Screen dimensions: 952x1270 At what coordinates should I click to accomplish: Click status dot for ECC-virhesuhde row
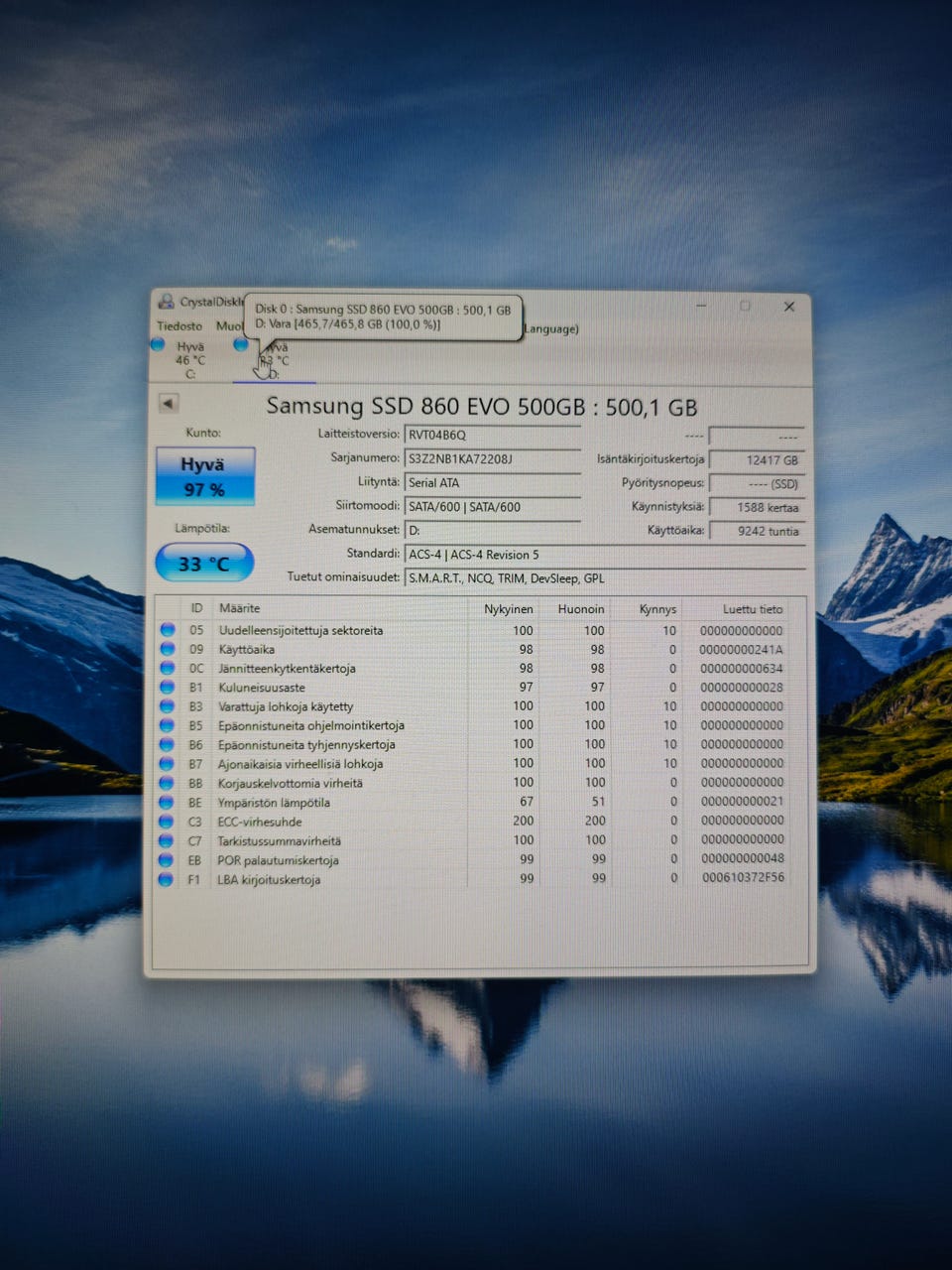coord(168,822)
